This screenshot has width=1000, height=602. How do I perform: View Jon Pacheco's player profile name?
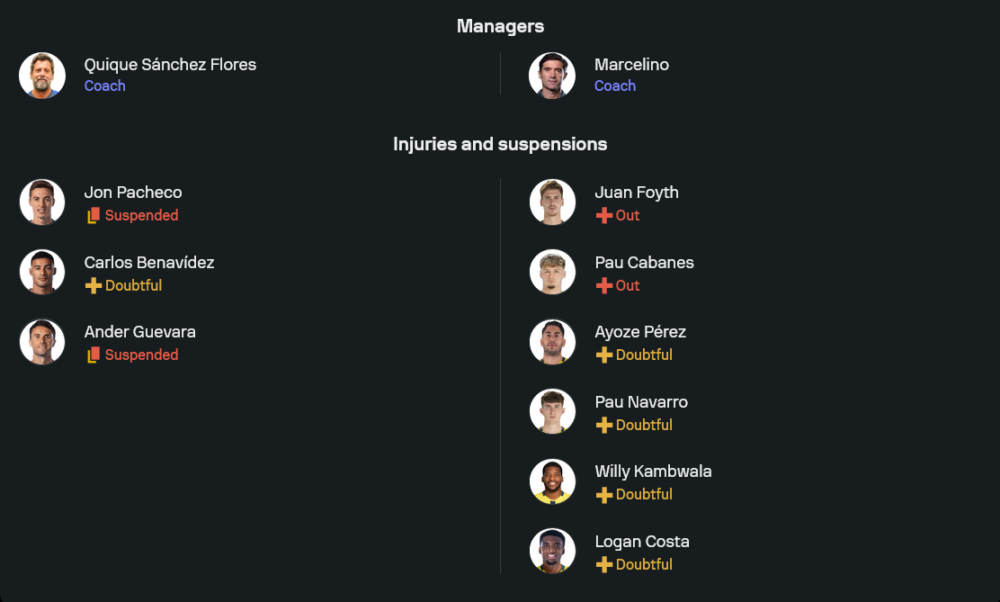click(133, 192)
